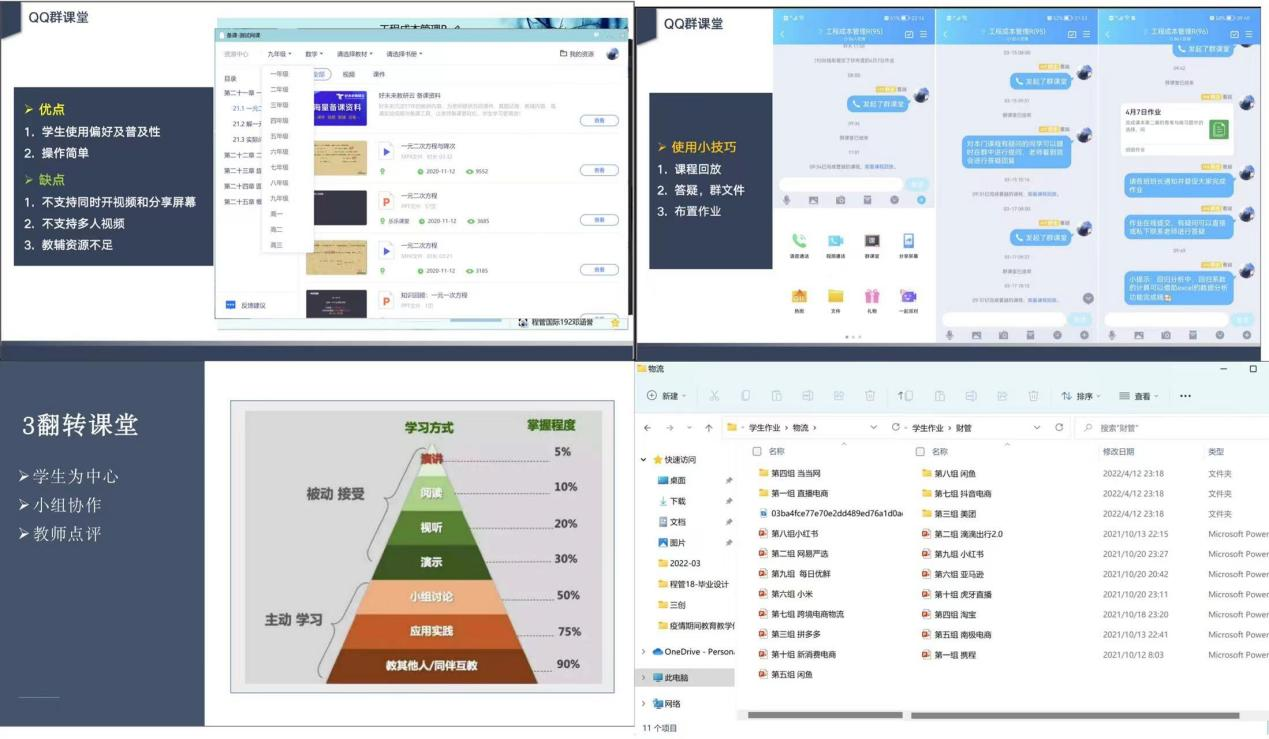Choose 五年级 from the grade list
The image size is (1269, 739).
279,136
